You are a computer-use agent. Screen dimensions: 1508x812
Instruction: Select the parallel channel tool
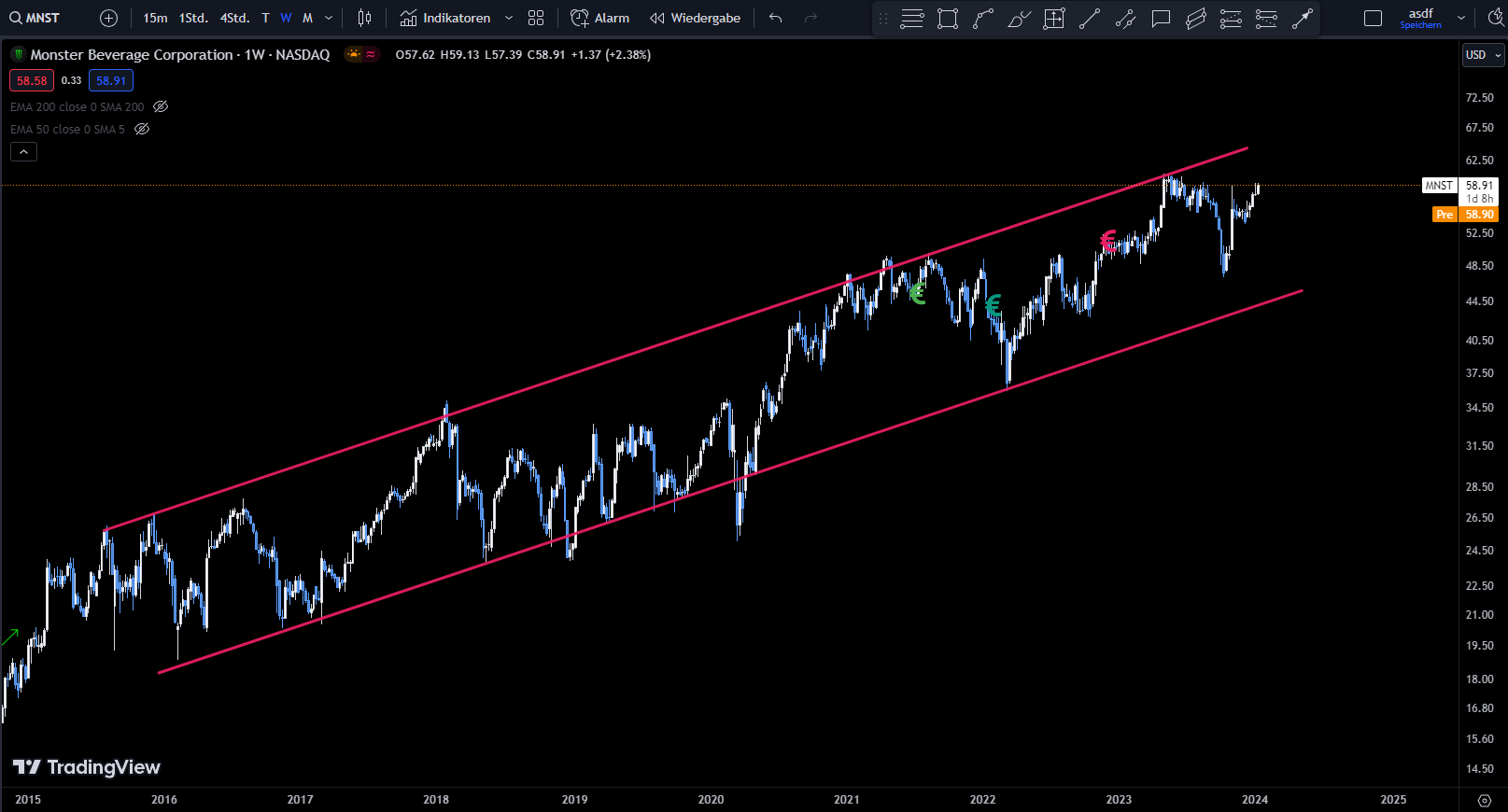pos(1196,19)
